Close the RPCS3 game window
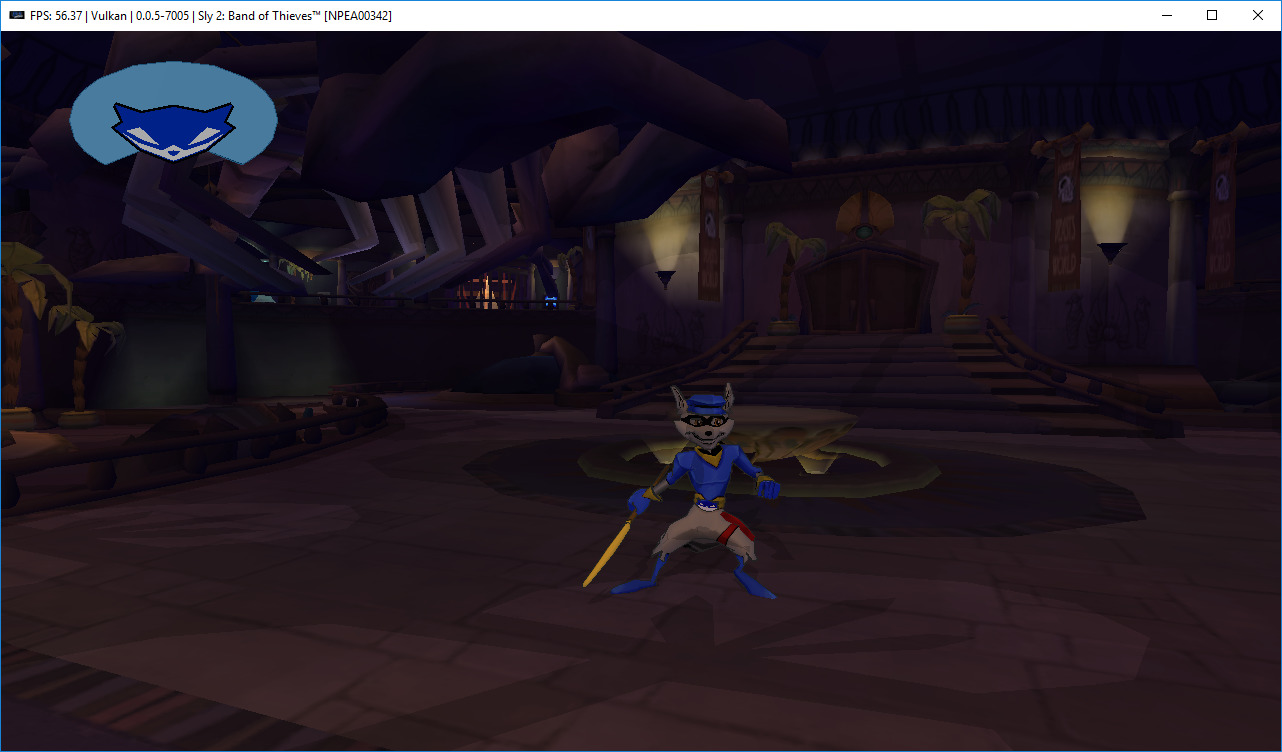Image resolution: width=1282 pixels, height=752 pixels. click(1258, 15)
